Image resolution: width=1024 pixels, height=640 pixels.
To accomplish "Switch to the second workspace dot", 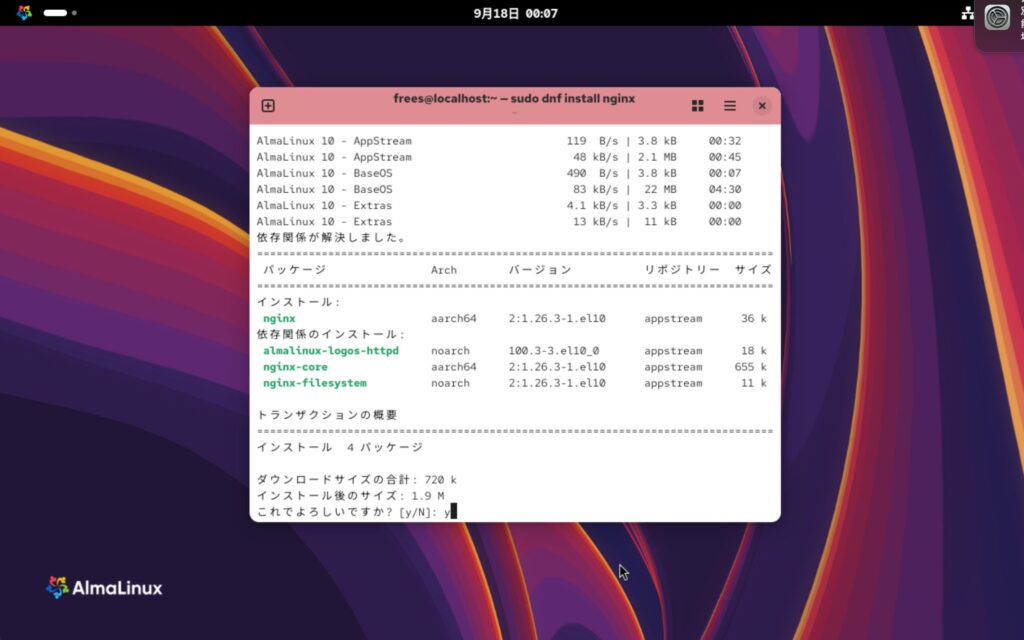I will pos(74,13).
